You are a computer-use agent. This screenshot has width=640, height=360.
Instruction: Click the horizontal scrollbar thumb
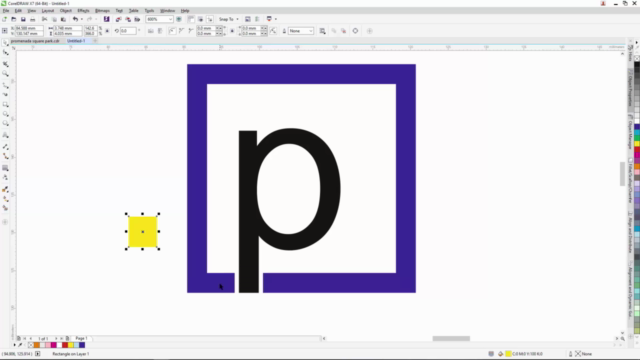[x=451, y=338]
